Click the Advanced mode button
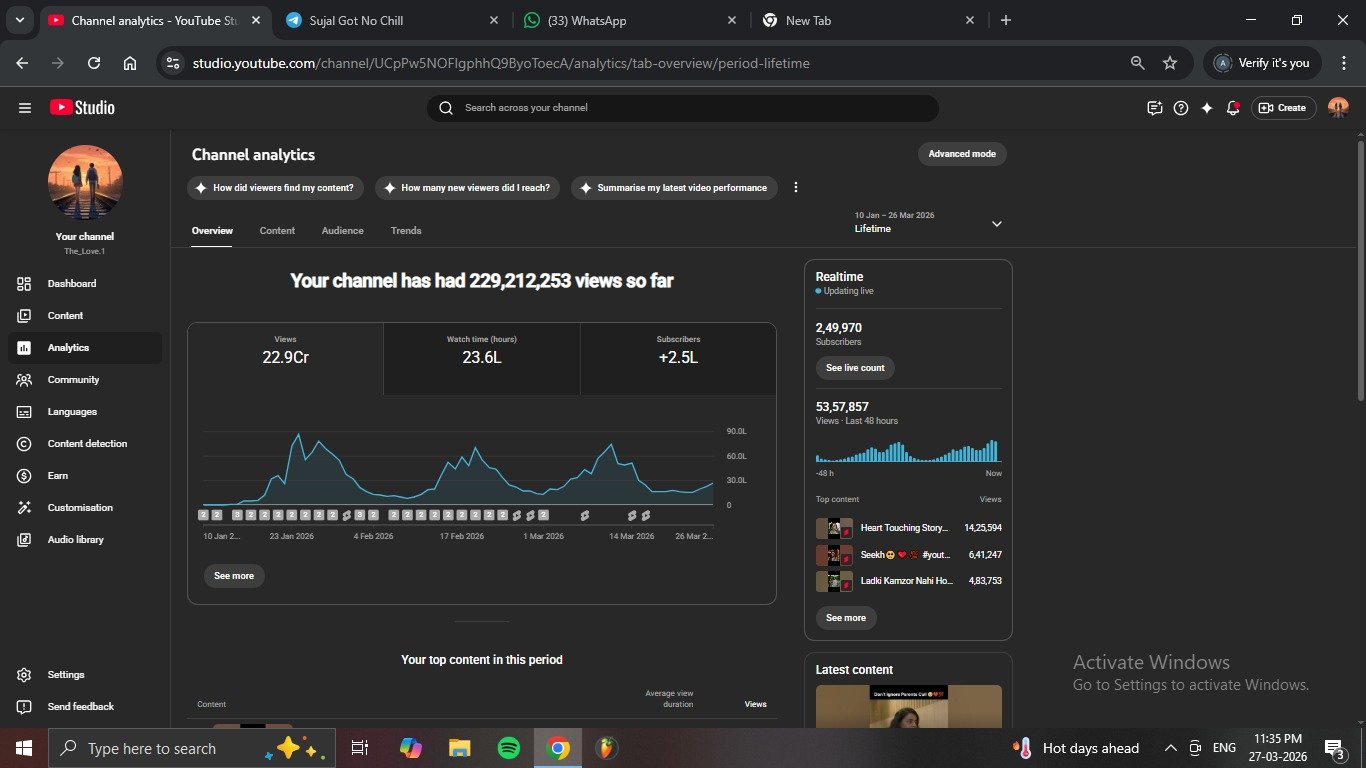The width and height of the screenshot is (1366, 768). pos(962,154)
